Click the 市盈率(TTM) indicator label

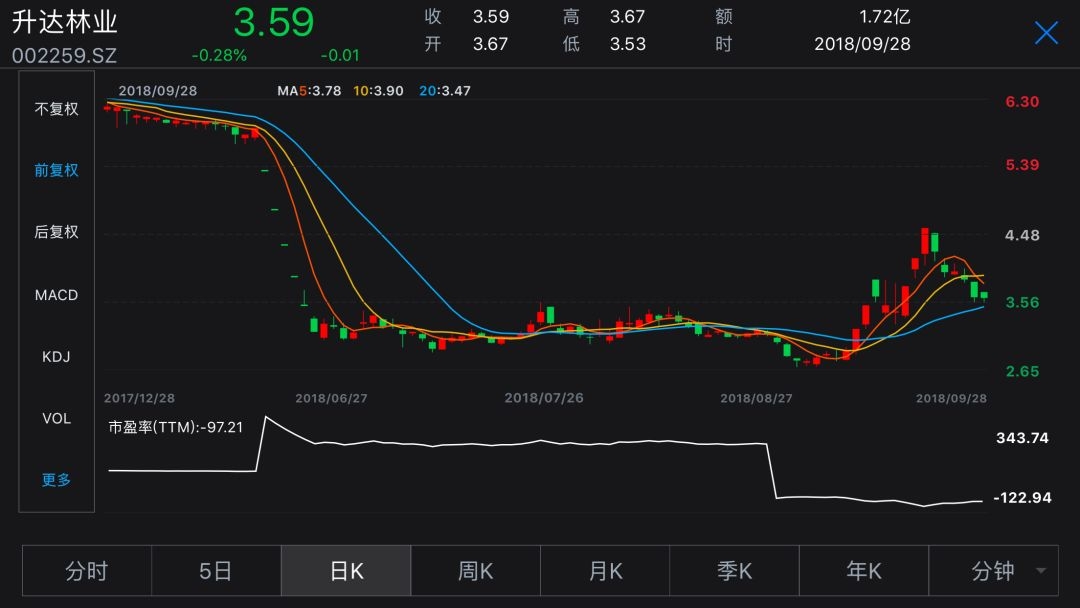tap(175, 427)
